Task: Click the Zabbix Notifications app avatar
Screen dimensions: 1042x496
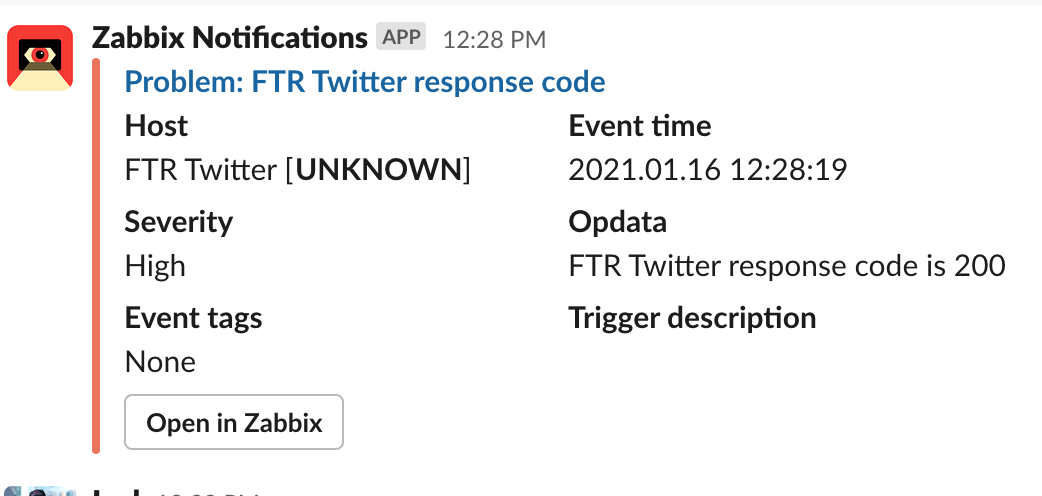Action: (x=40, y=59)
